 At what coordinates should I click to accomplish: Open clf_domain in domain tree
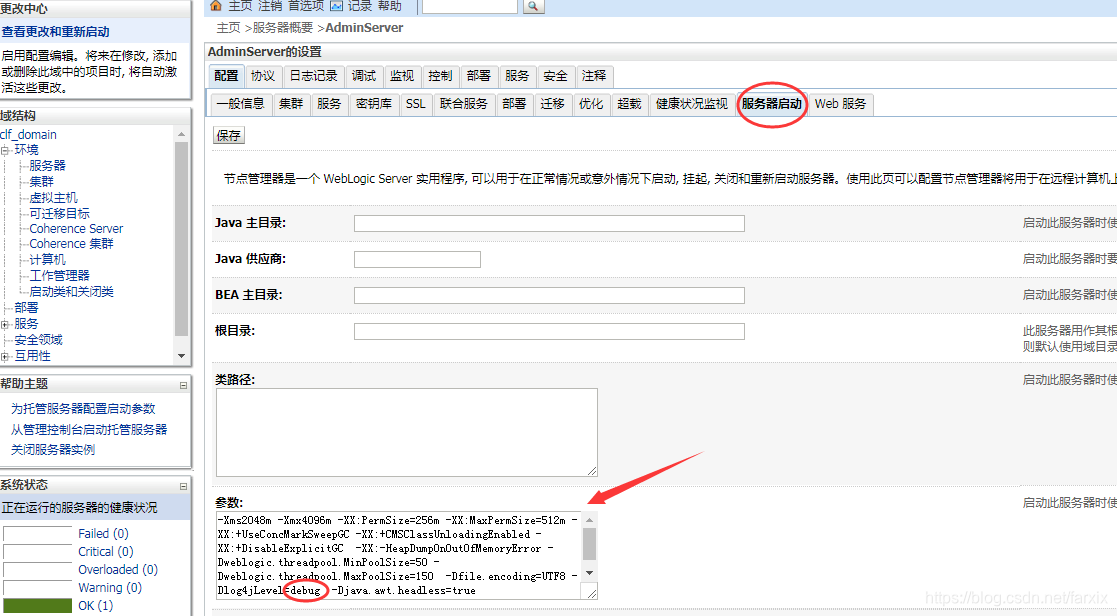[x=28, y=135]
